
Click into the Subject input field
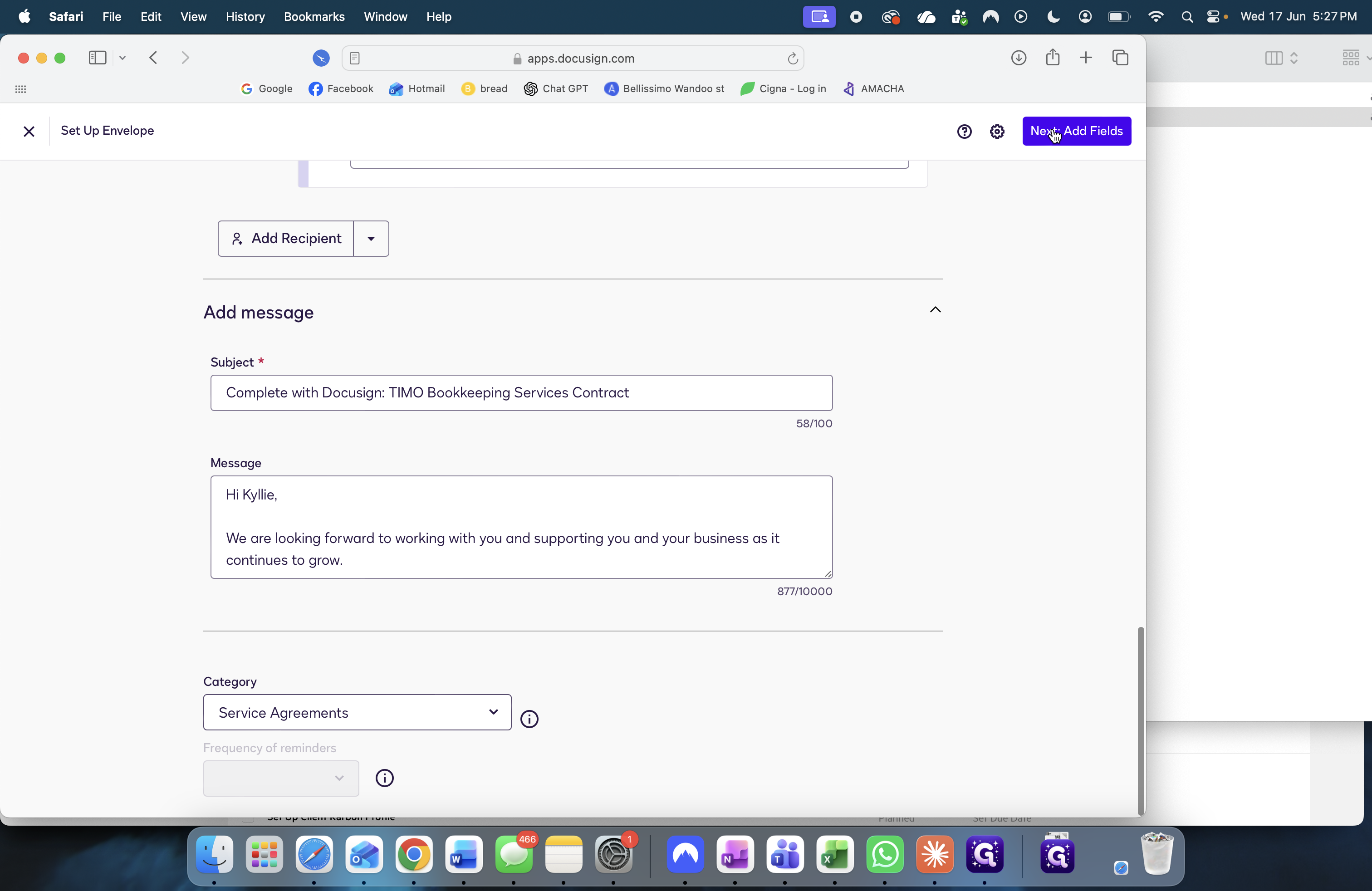(521, 392)
